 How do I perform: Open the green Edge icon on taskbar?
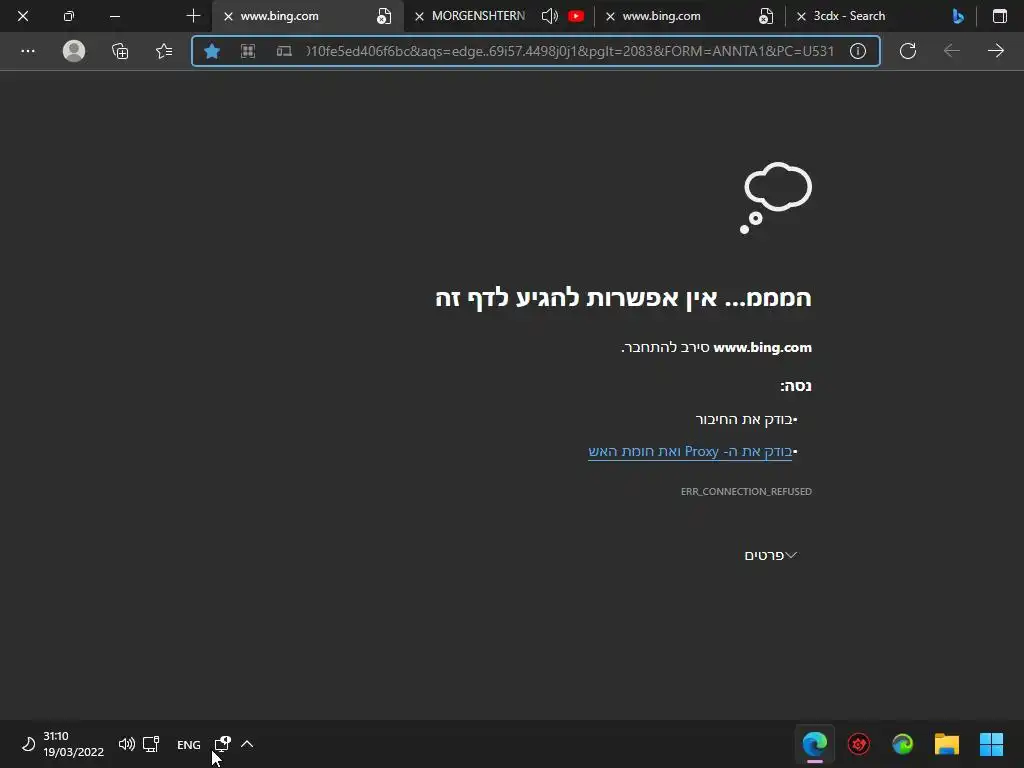[x=903, y=744]
